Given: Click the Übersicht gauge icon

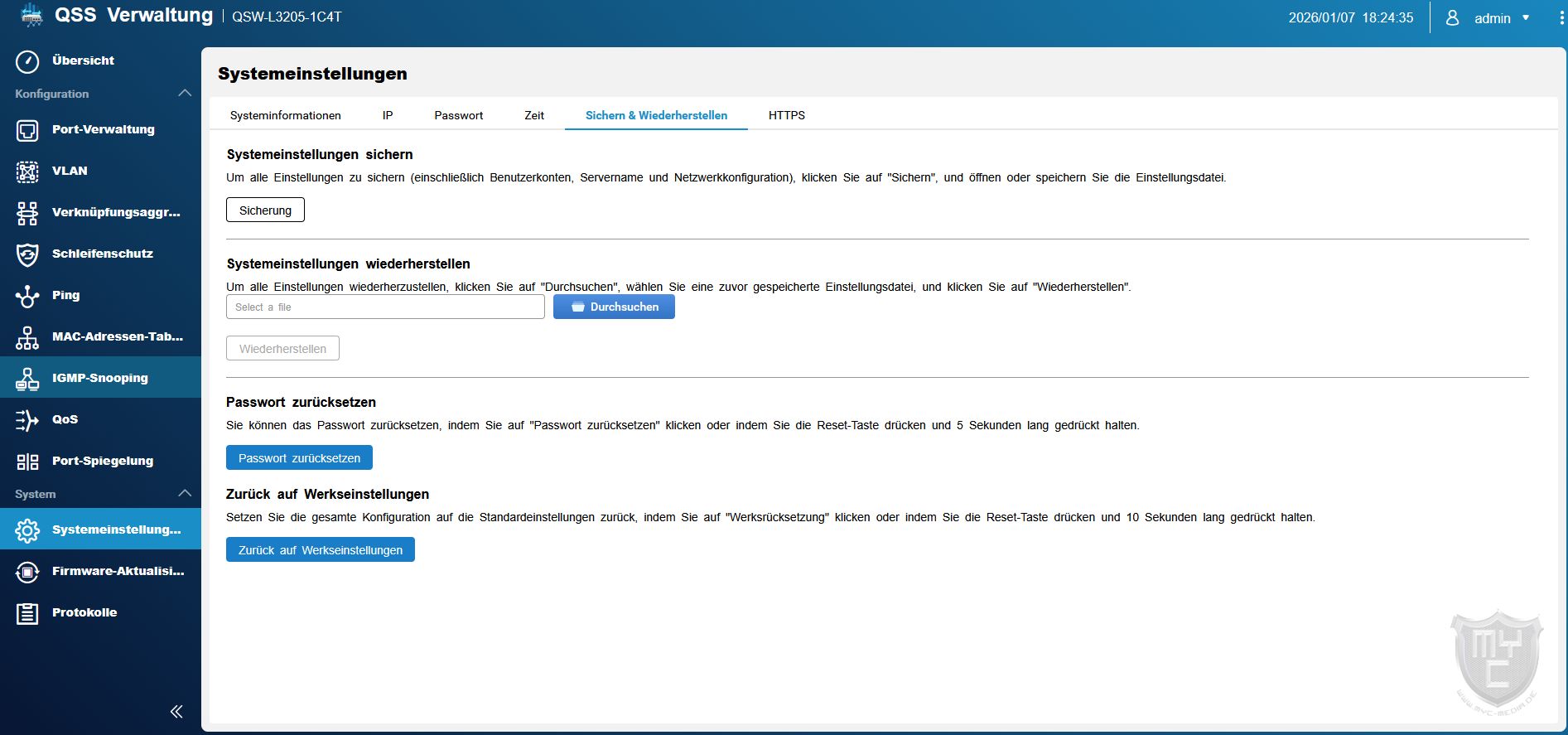Looking at the screenshot, I should [27, 61].
